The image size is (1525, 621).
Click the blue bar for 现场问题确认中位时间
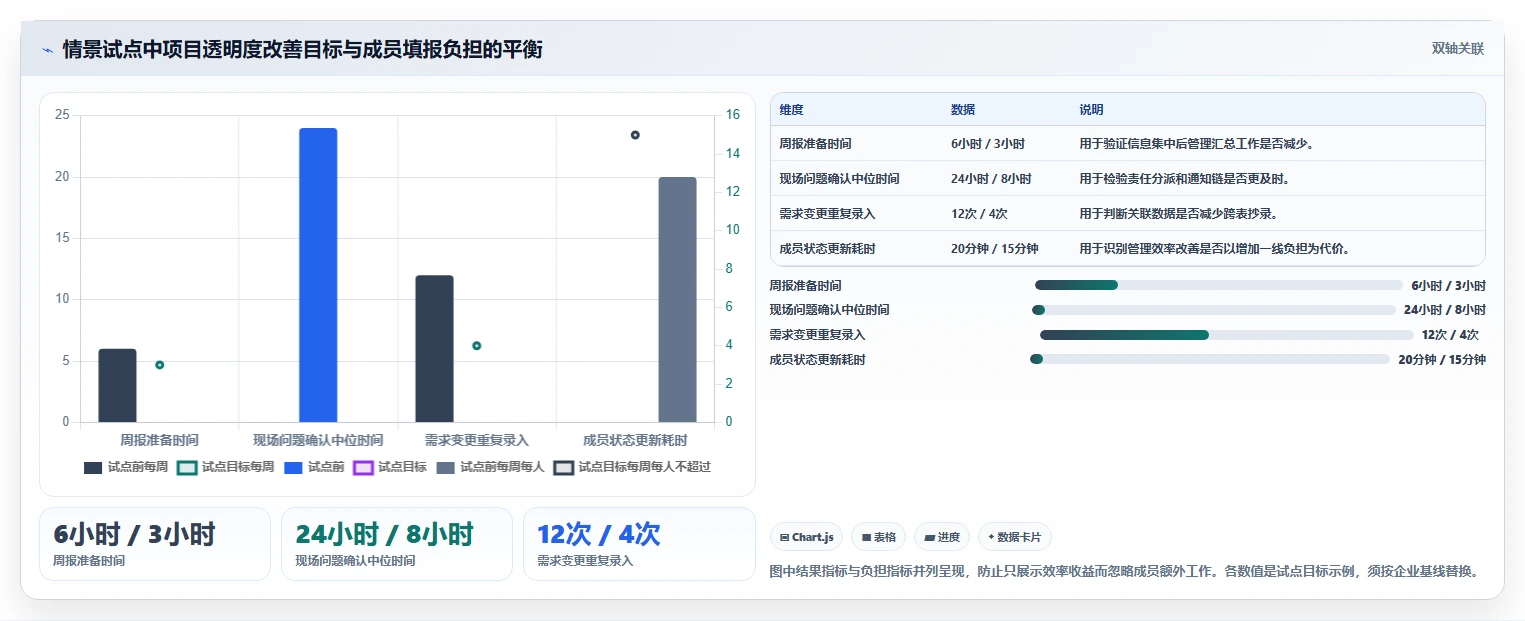point(318,275)
